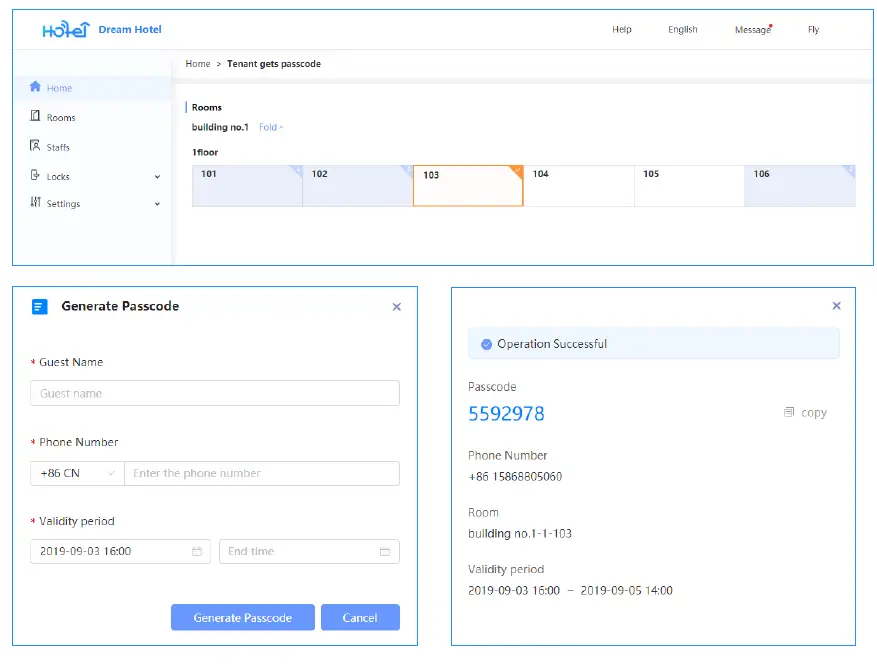The image size is (877, 664).
Task: Open the Message menu in header
Action: coord(752,30)
